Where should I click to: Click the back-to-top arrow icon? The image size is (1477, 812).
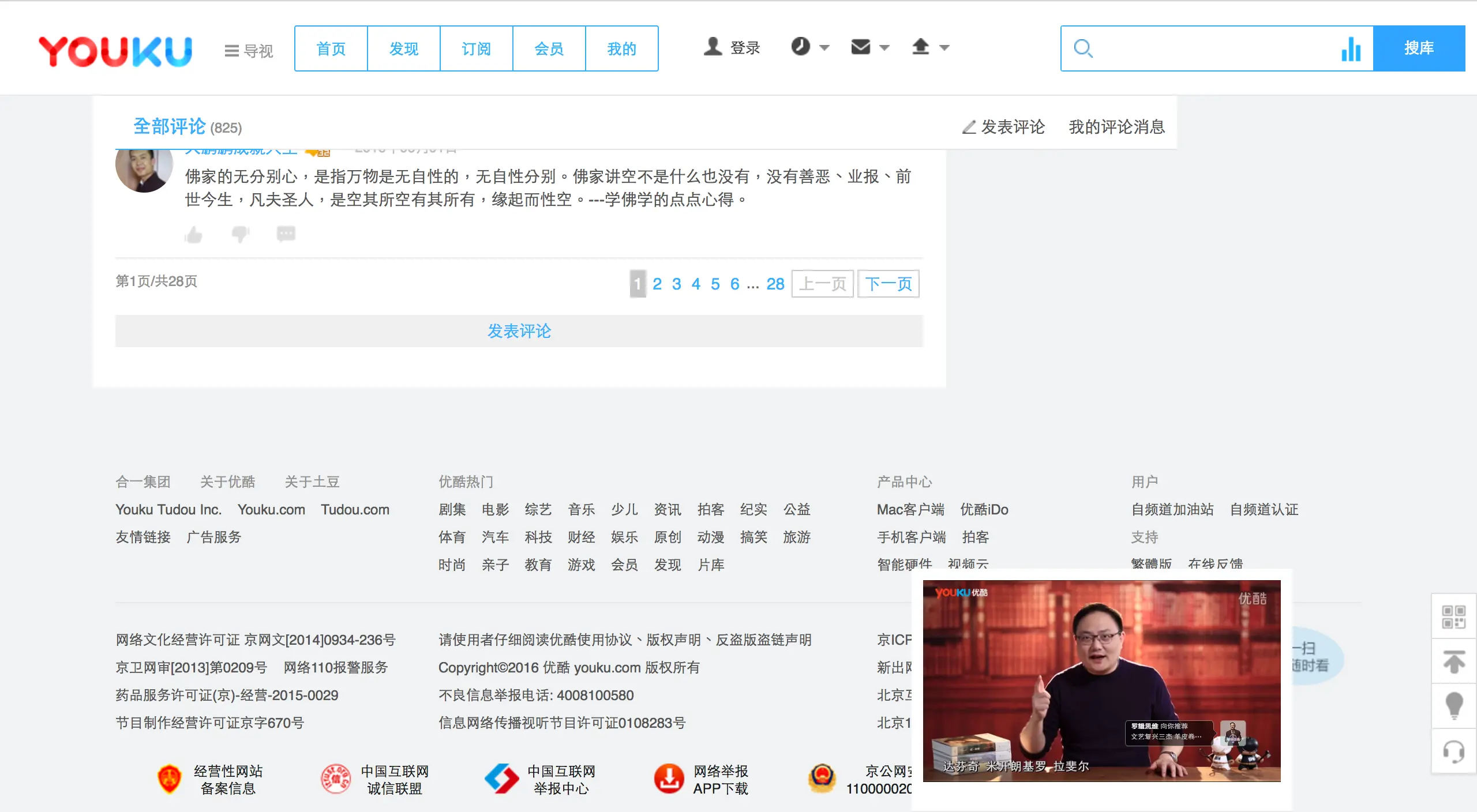(x=1454, y=661)
